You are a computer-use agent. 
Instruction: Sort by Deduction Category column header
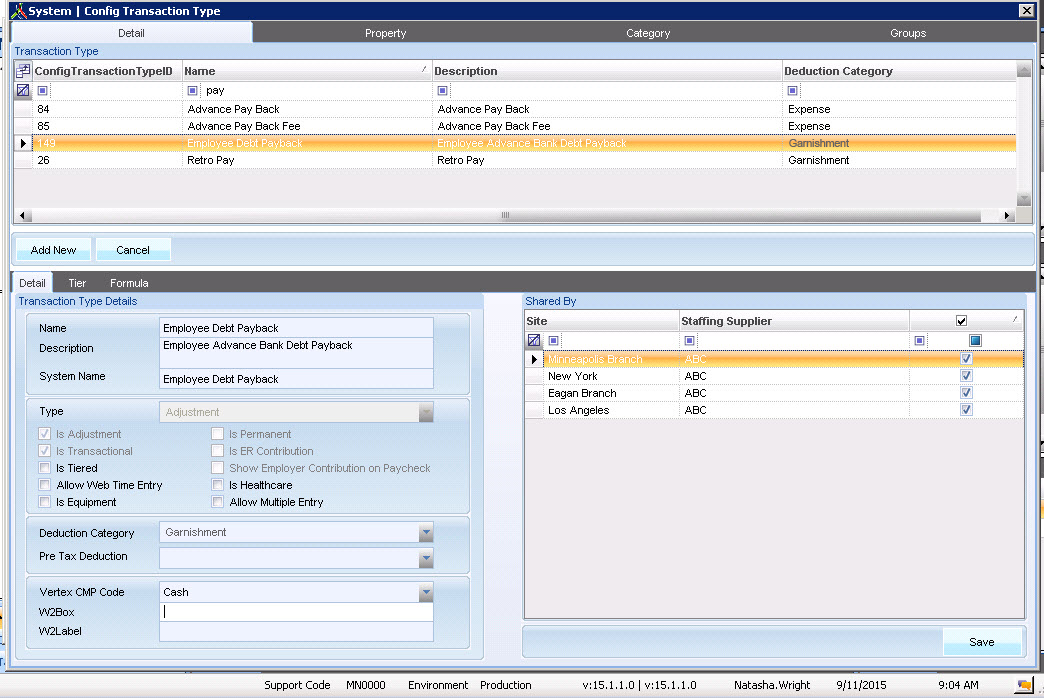click(899, 71)
